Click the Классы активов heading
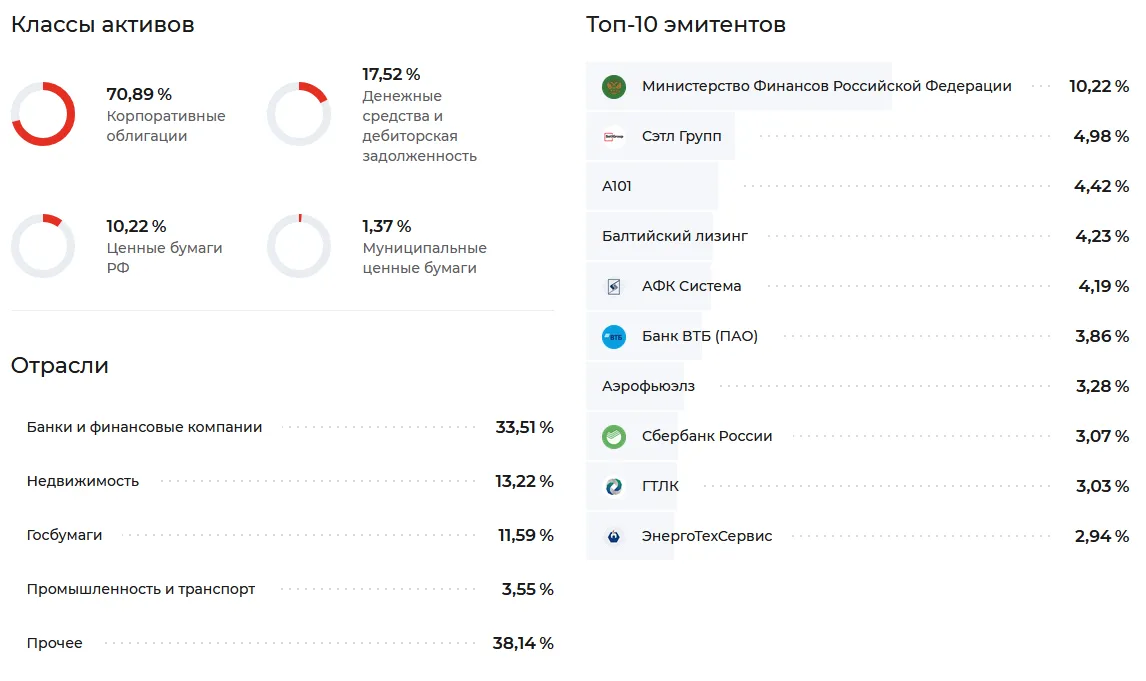Viewport: 1146px width, 681px height. [x=102, y=24]
